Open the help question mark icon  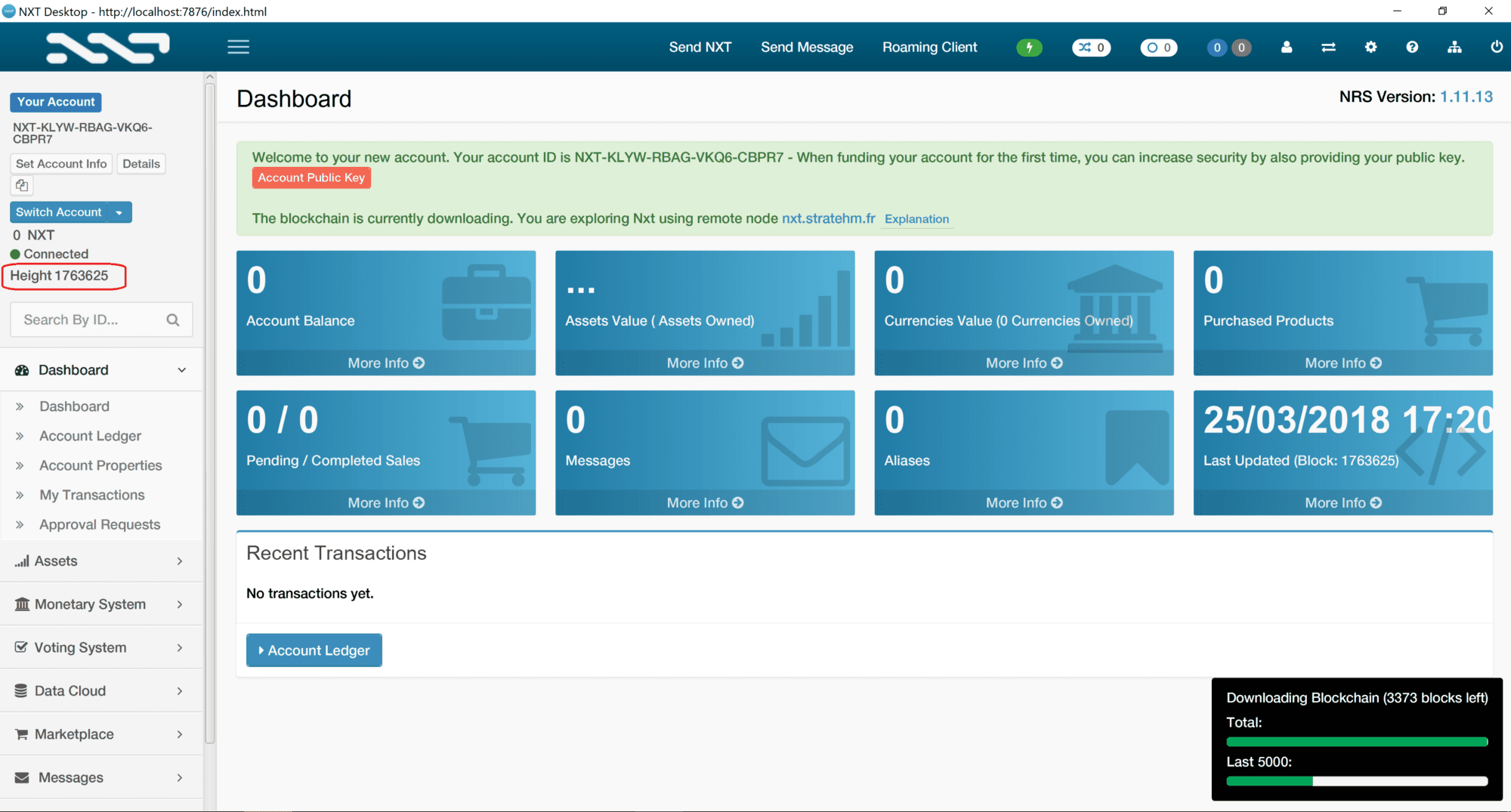click(1412, 48)
